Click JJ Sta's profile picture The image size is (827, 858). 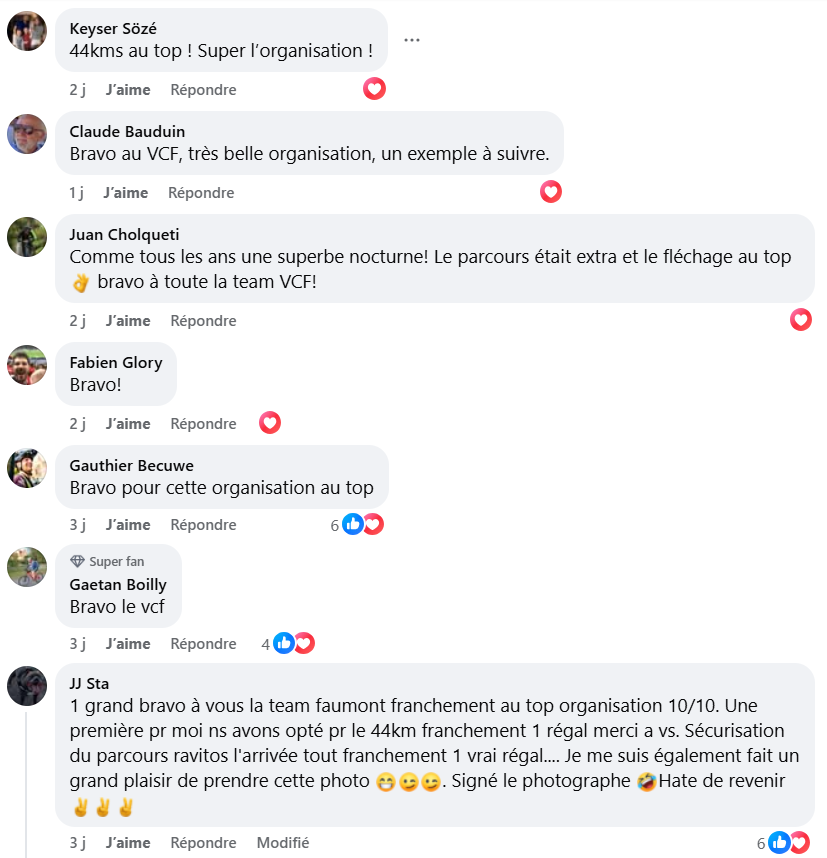coord(27,686)
